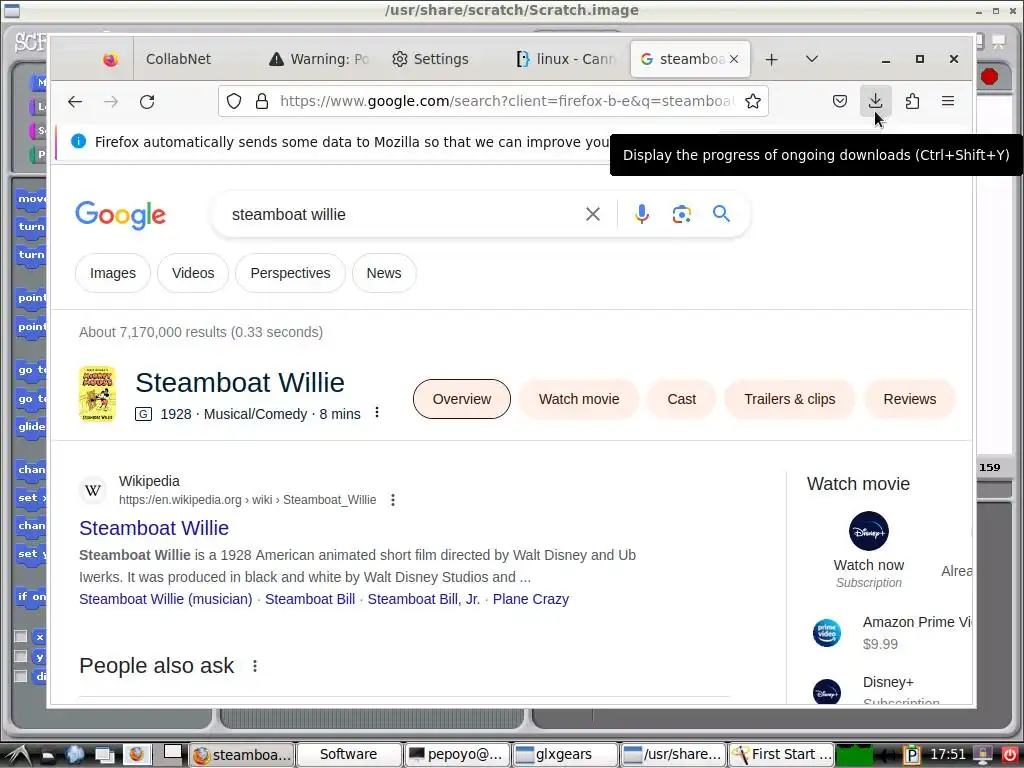The width and height of the screenshot is (1024, 768).
Task: Select the Overview tab for the movie
Action: pos(462,399)
